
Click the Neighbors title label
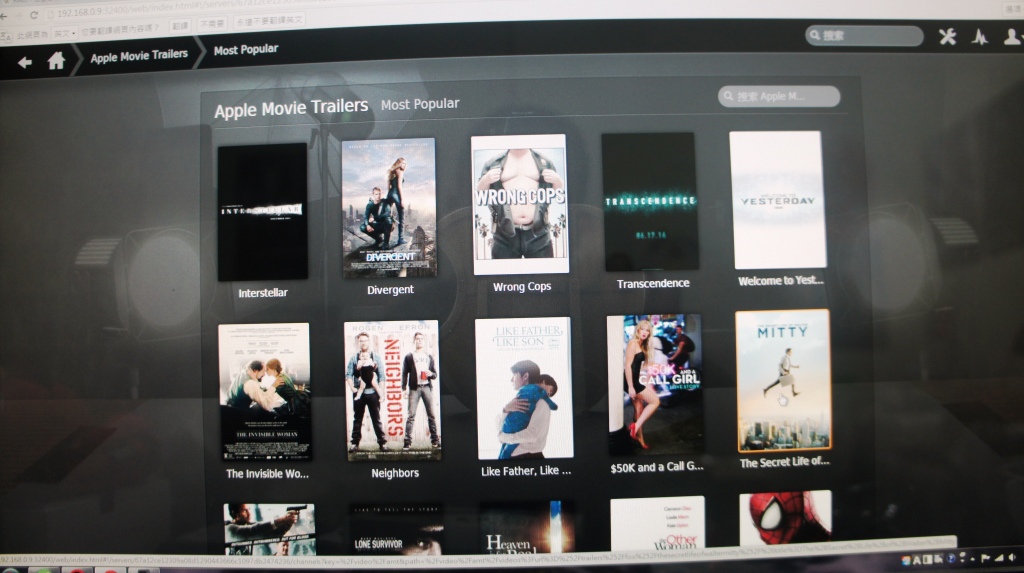click(x=395, y=472)
